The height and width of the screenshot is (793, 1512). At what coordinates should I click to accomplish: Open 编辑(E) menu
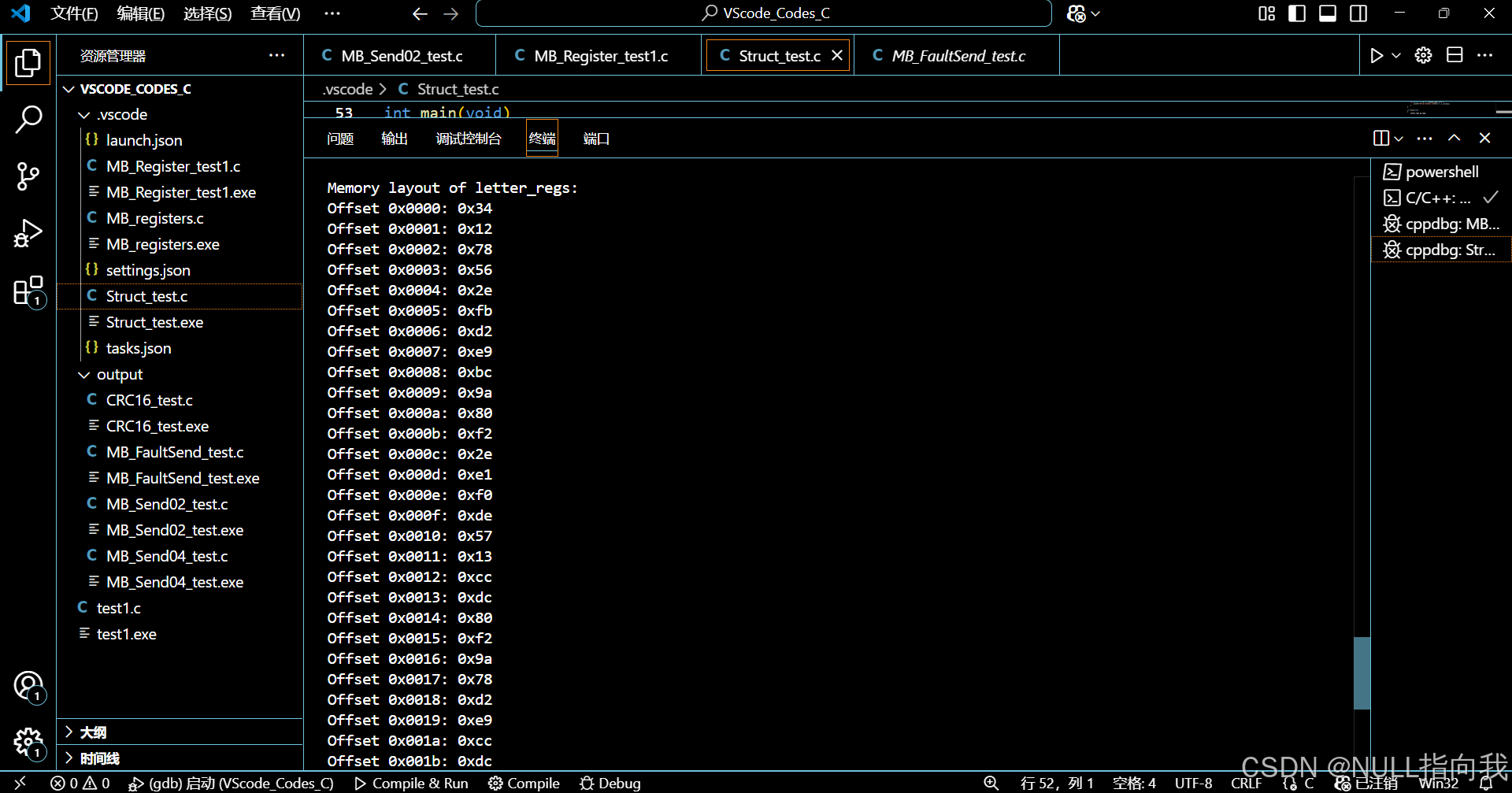point(141,13)
